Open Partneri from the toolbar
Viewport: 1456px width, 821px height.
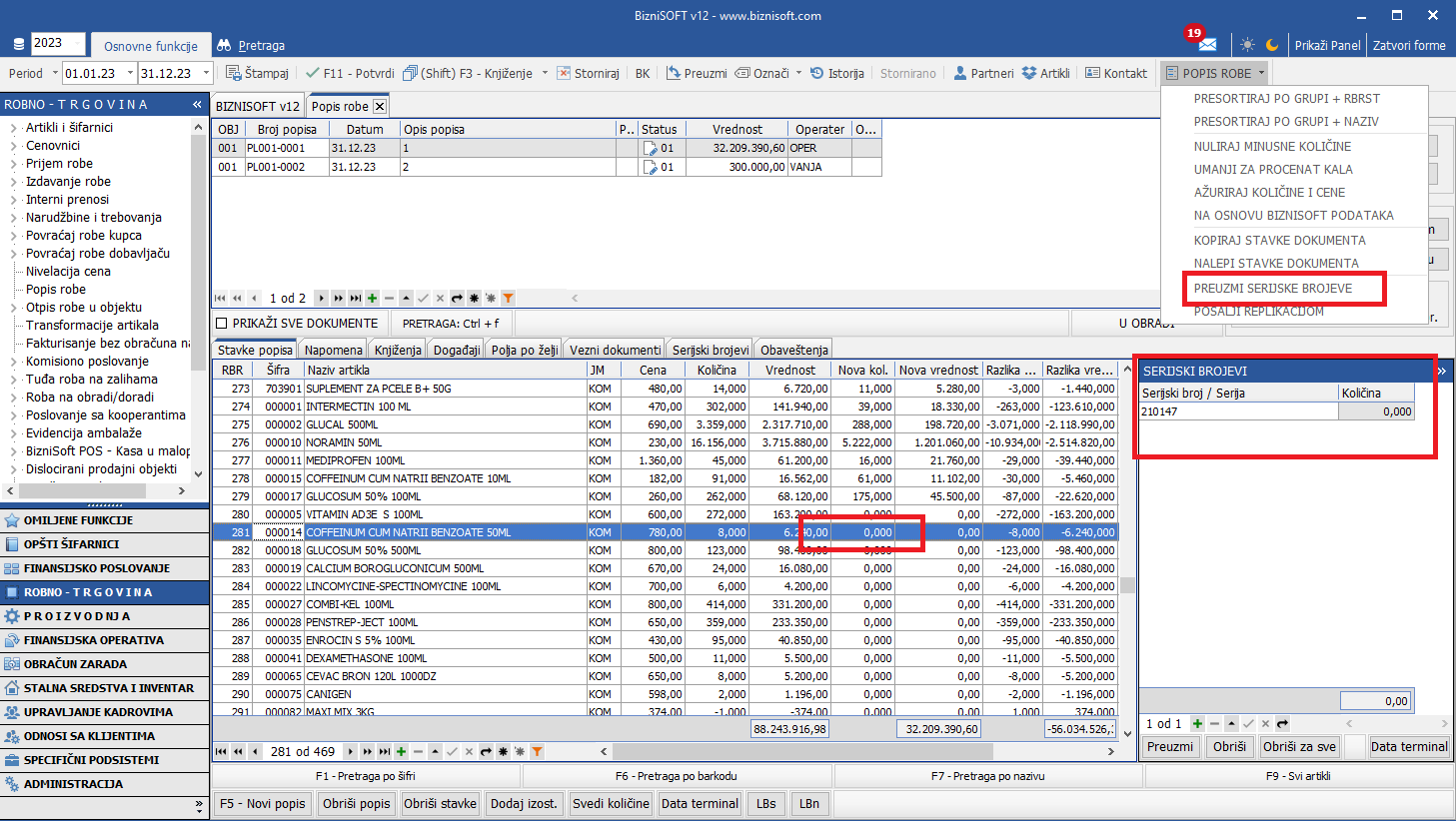coord(983,73)
